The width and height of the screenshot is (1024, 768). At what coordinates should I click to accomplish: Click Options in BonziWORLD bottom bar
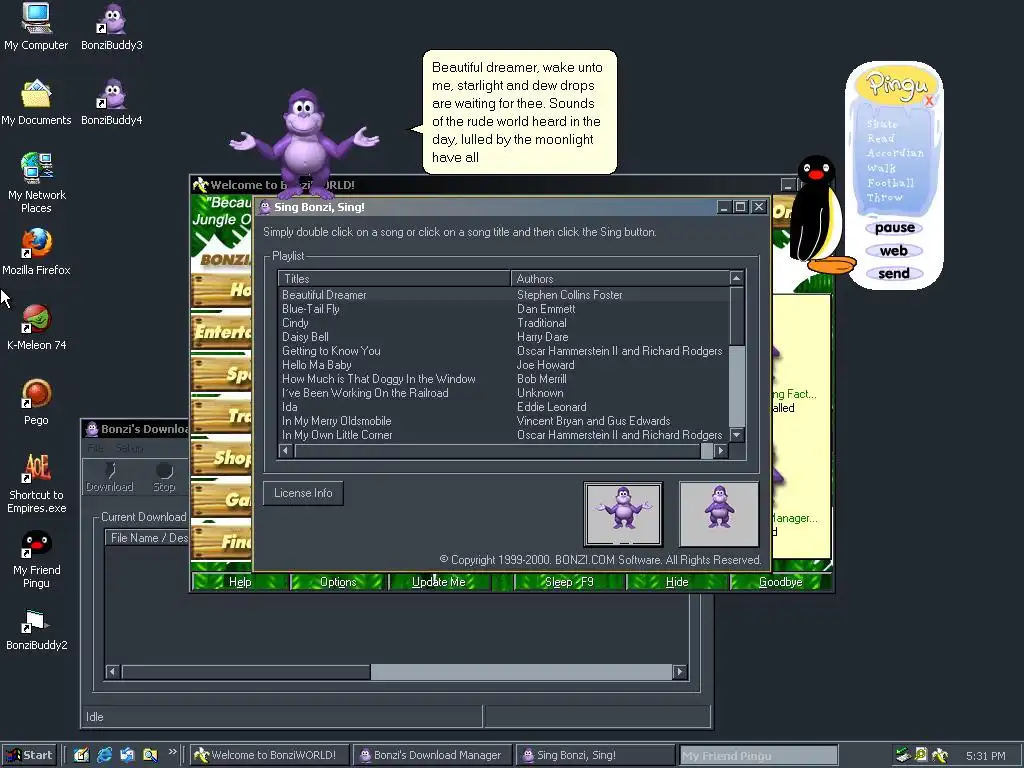point(338,582)
